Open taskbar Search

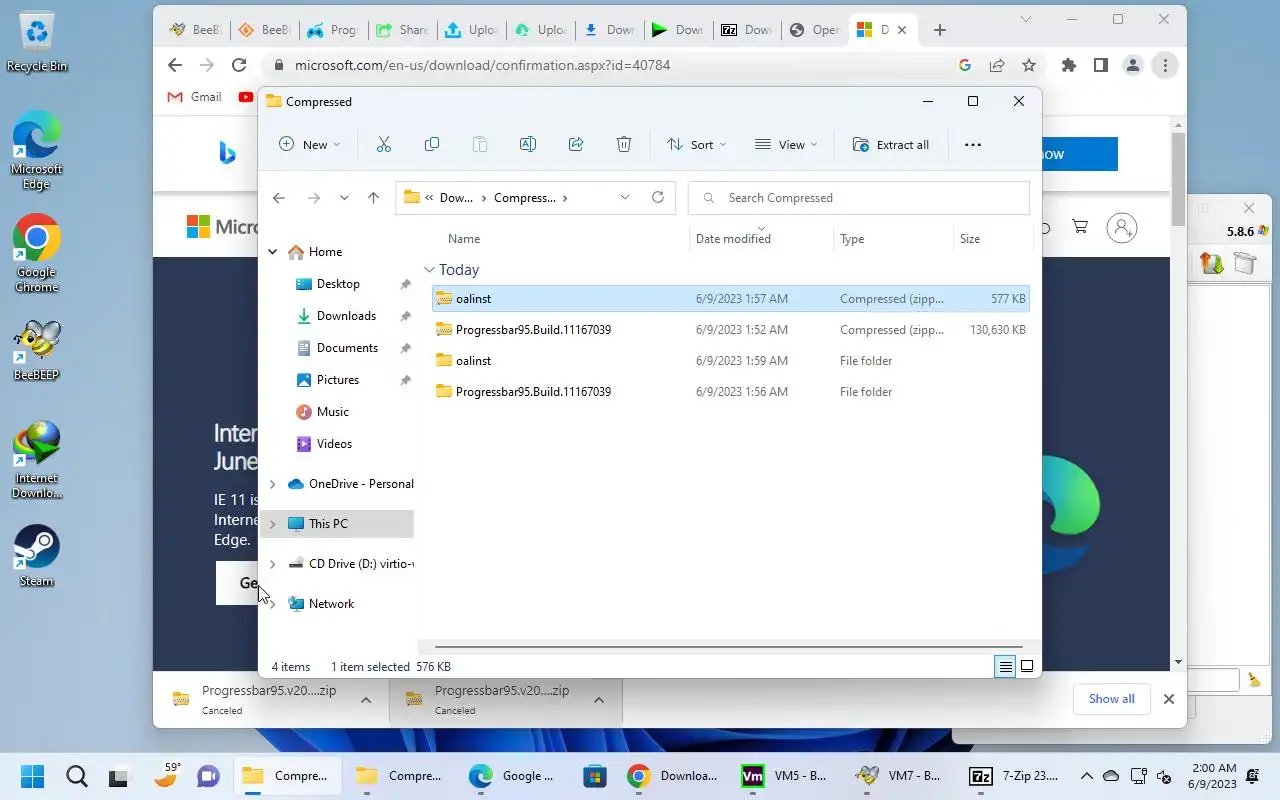(76, 776)
